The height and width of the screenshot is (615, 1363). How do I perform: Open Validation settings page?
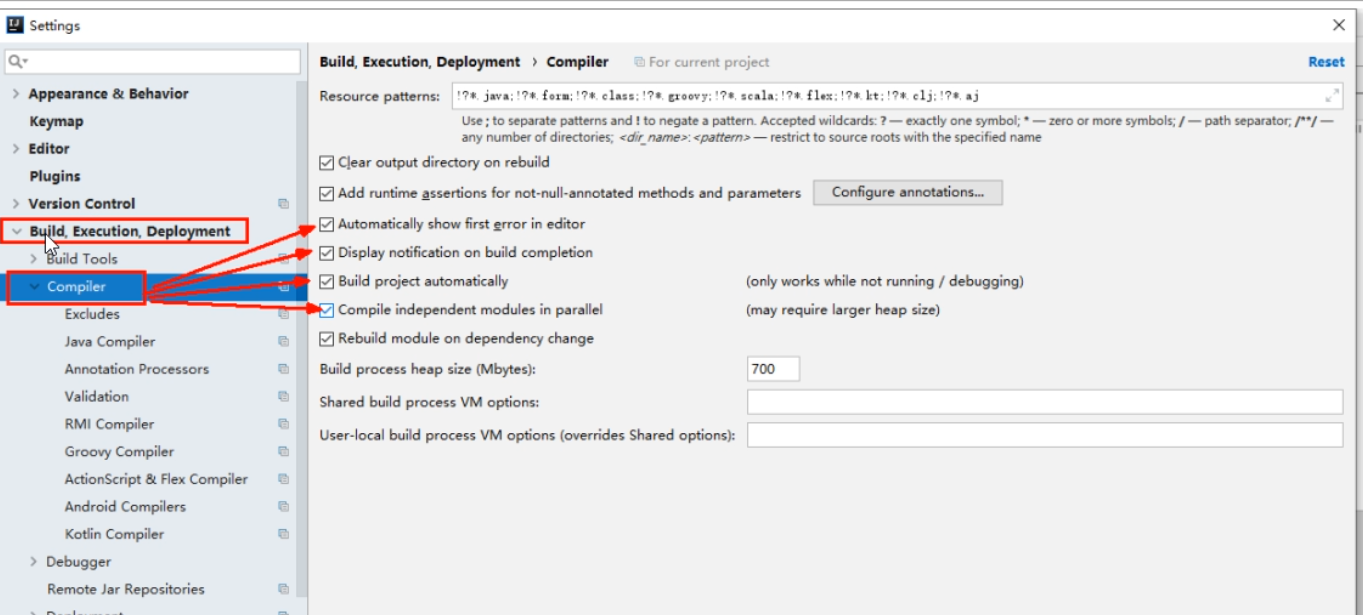[x=97, y=397]
